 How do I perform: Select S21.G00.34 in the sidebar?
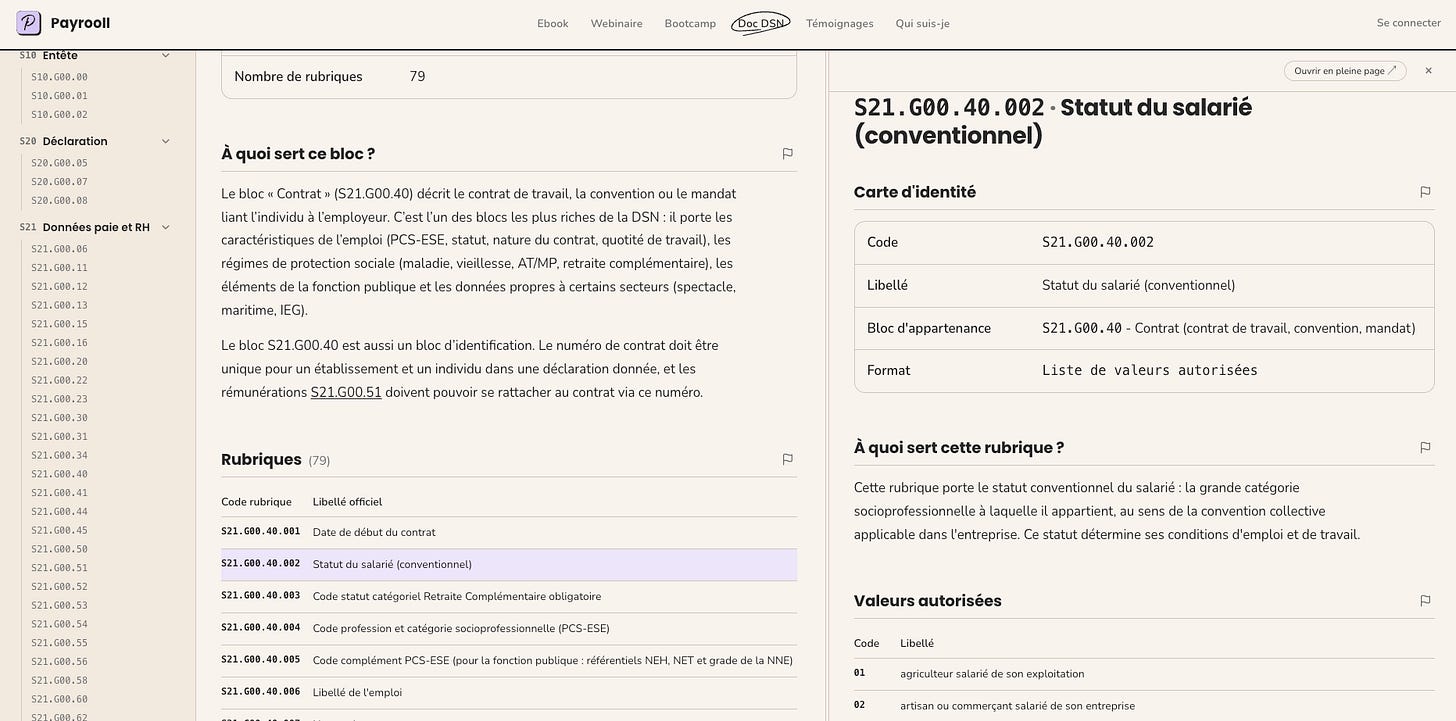pyautogui.click(x=59, y=455)
